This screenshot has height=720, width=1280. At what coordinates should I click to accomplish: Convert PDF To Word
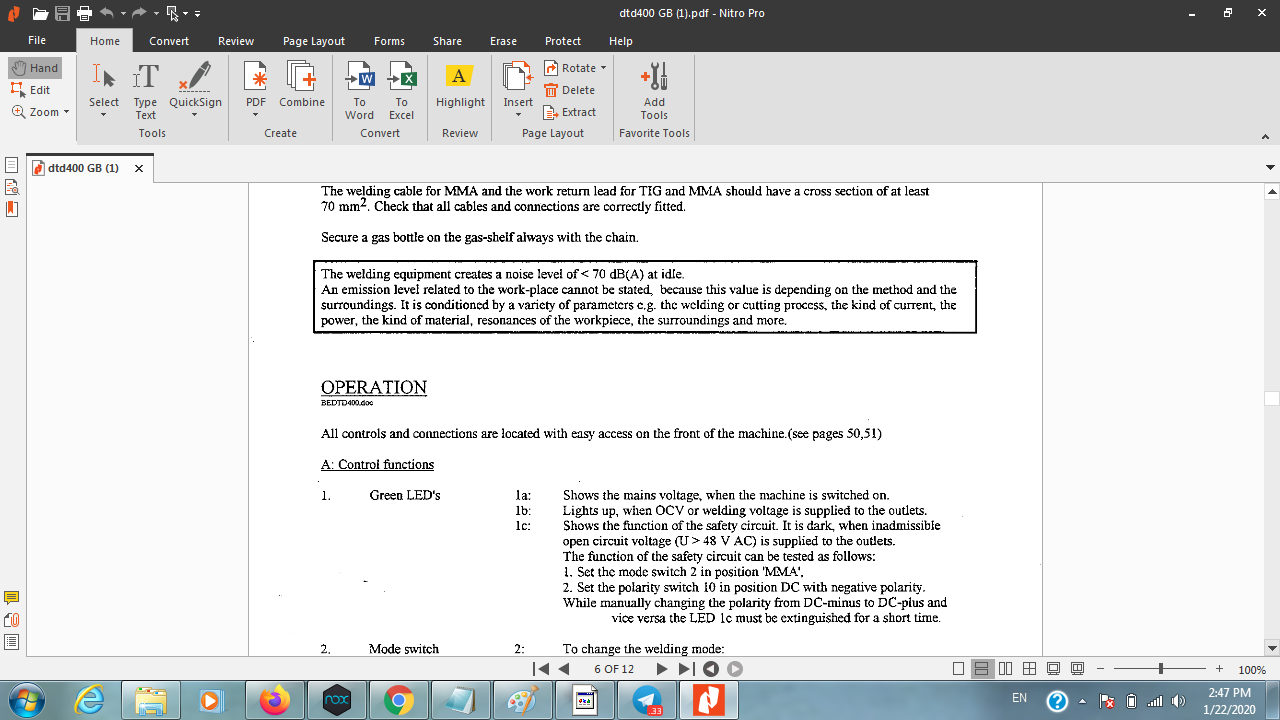[x=359, y=90]
